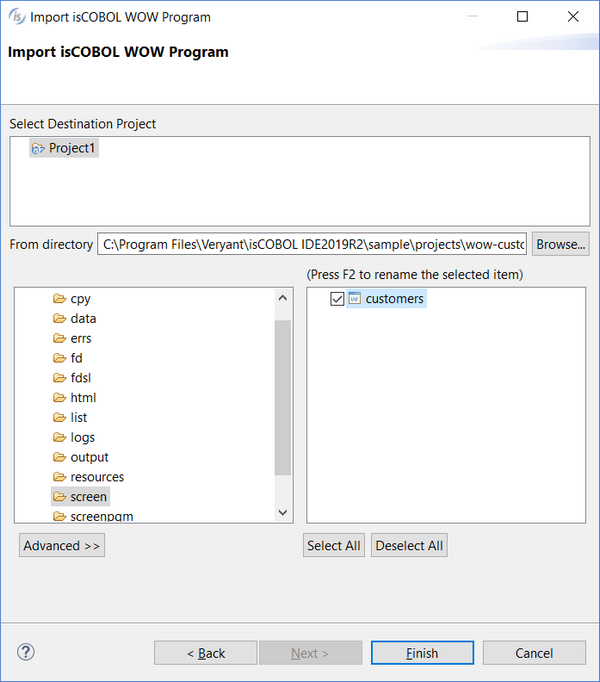Click folder list scroll down arrow
The image size is (600, 682).
tap(283, 512)
